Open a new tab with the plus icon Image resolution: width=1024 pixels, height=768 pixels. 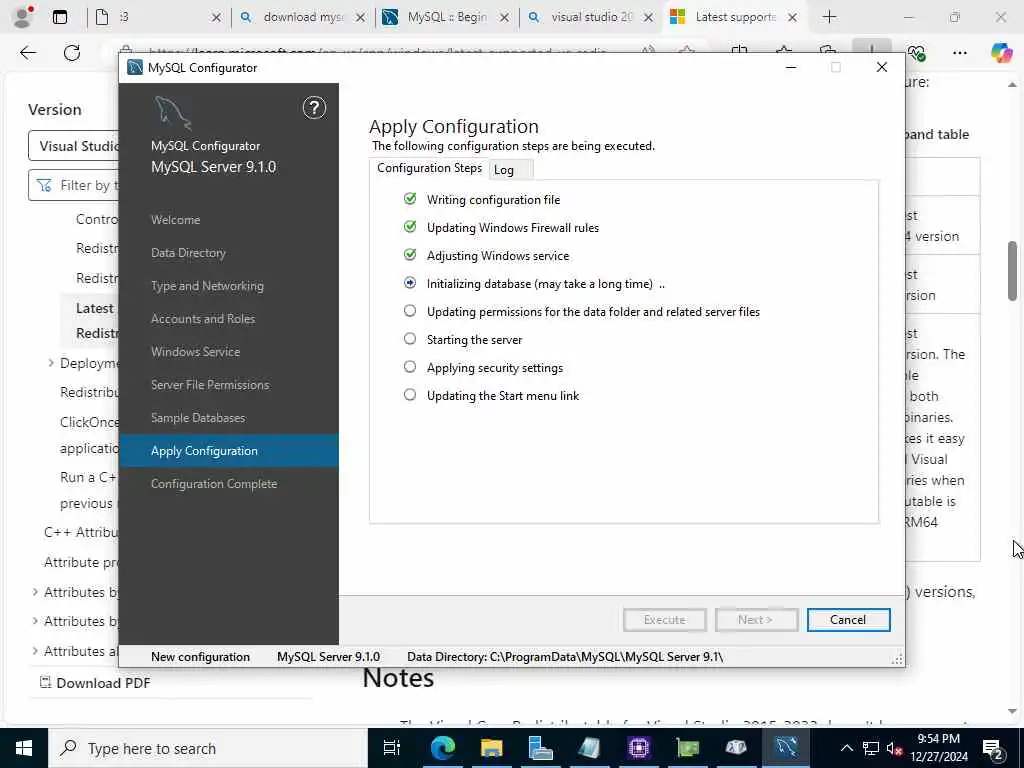(829, 17)
